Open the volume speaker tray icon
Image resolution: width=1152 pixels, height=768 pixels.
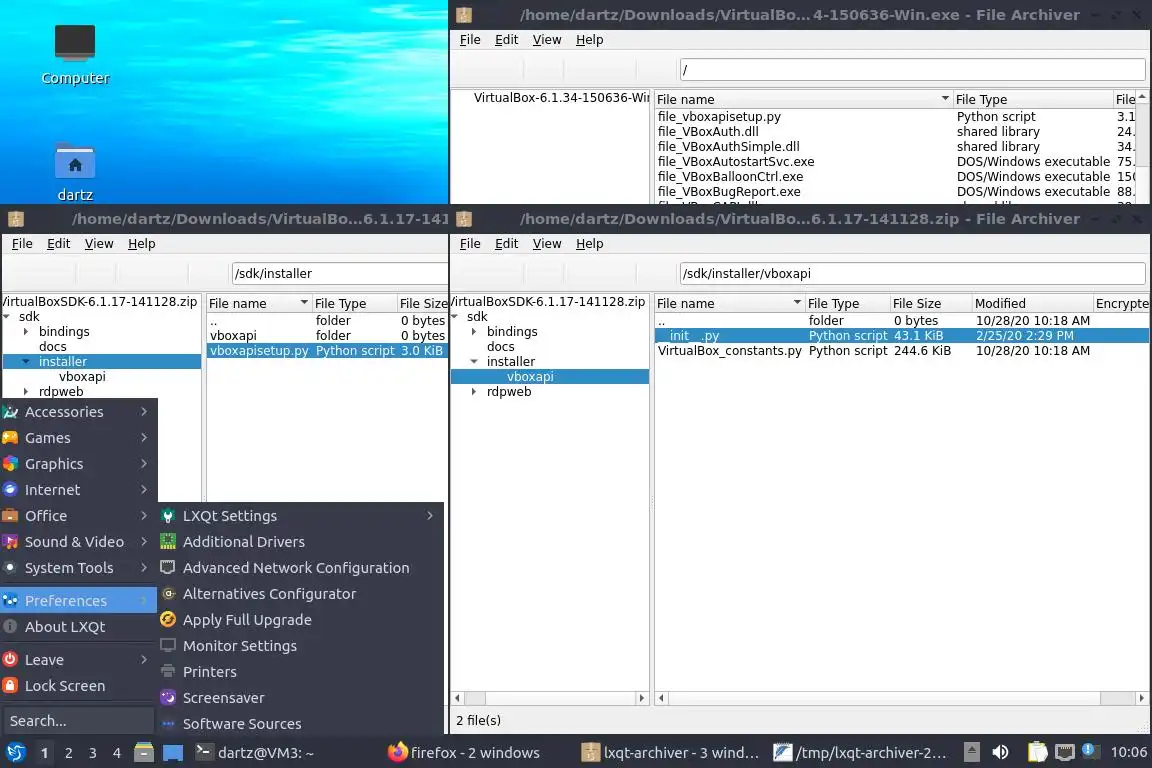tap(1001, 752)
